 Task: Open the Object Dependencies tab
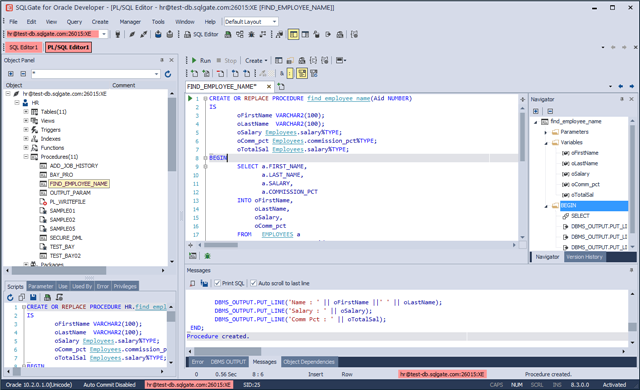(309, 362)
